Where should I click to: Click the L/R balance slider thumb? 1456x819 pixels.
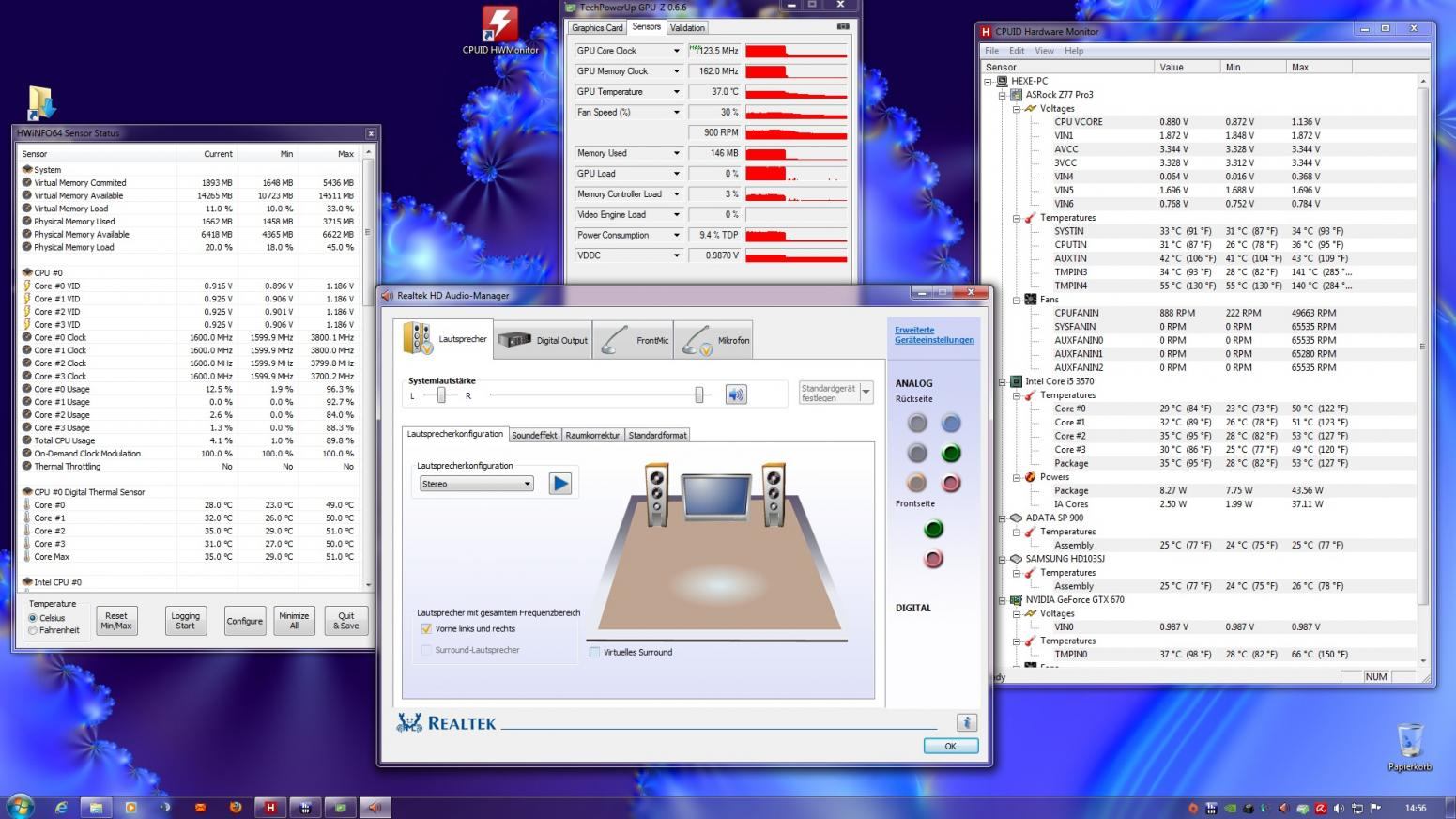(441, 395)
